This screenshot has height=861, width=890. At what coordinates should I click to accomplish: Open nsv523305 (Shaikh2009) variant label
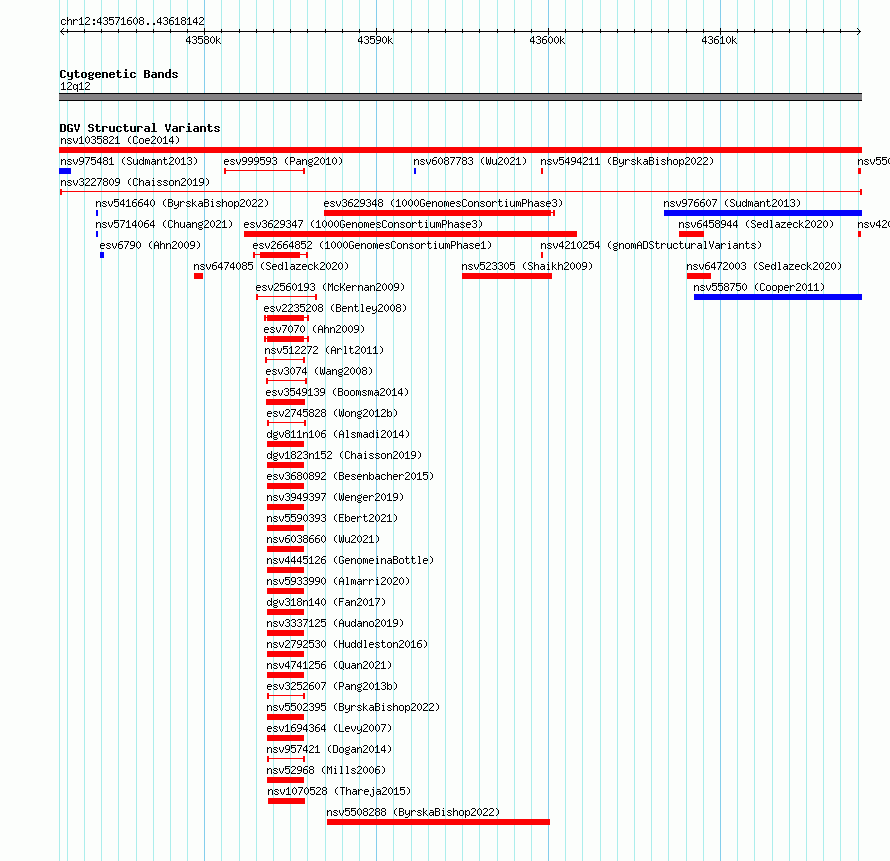(527, 266)
